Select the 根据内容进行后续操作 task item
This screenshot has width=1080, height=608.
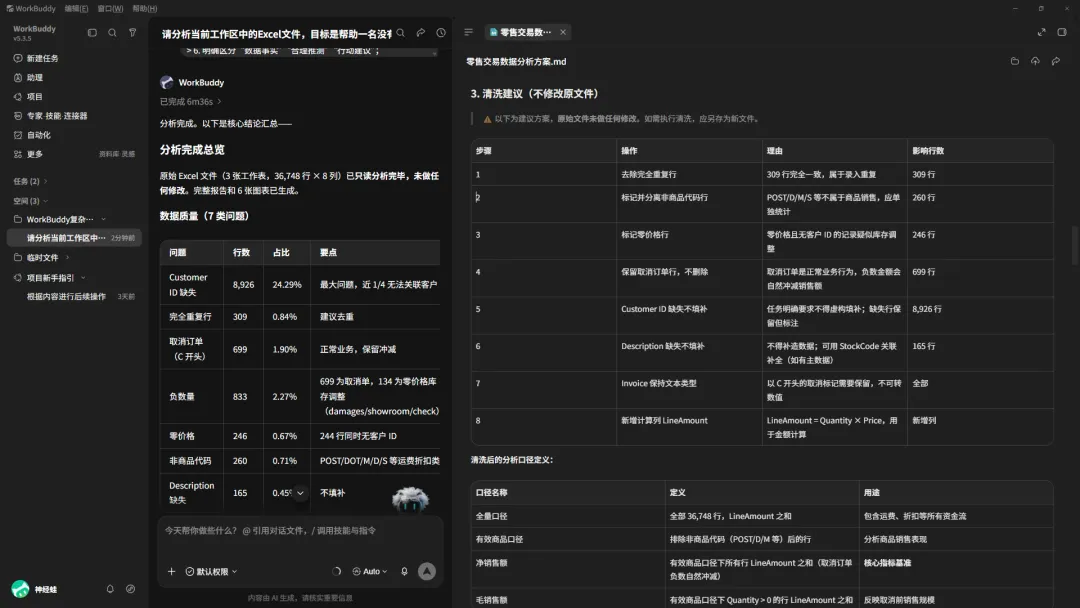point(66,297)
